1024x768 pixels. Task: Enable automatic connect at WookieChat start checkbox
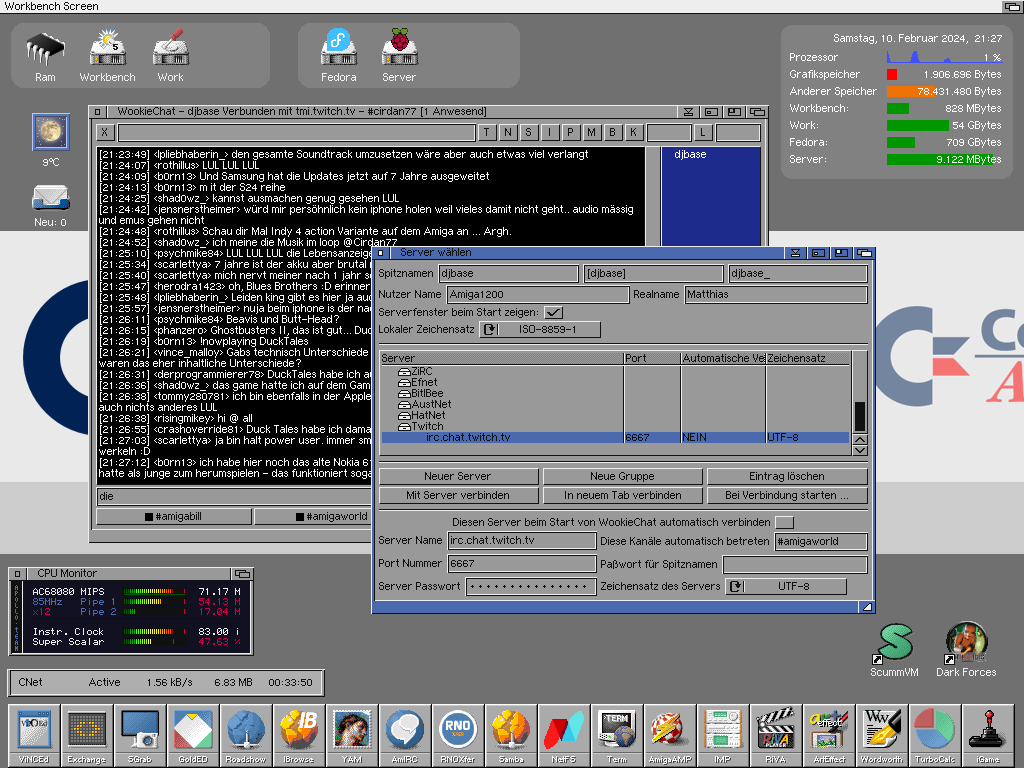(784, 522)
